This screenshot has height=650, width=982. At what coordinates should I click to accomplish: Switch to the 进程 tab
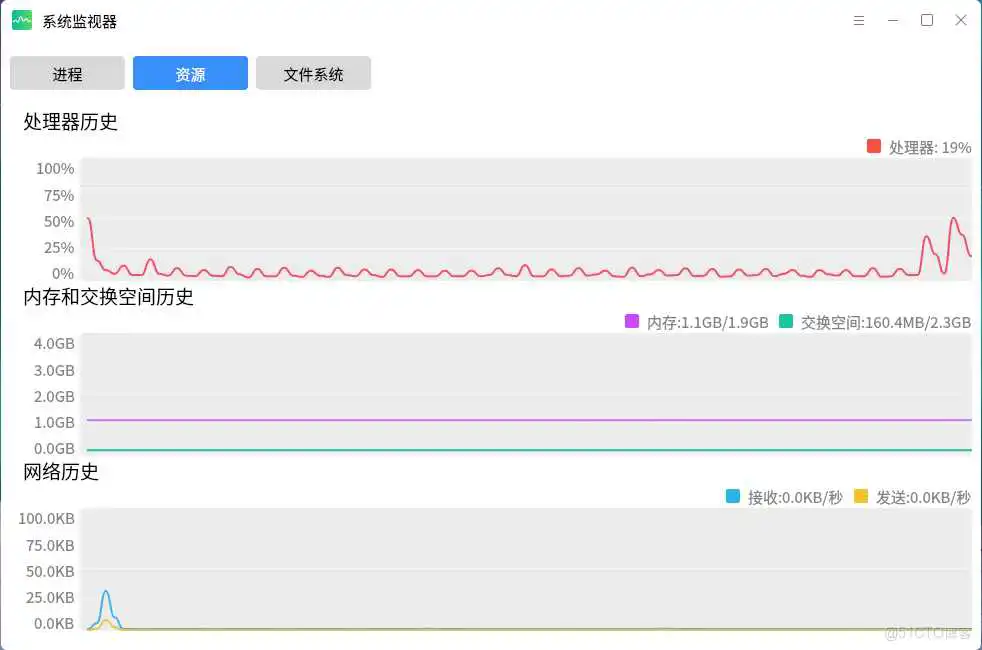pyautogui.click(x=67, y=73)
